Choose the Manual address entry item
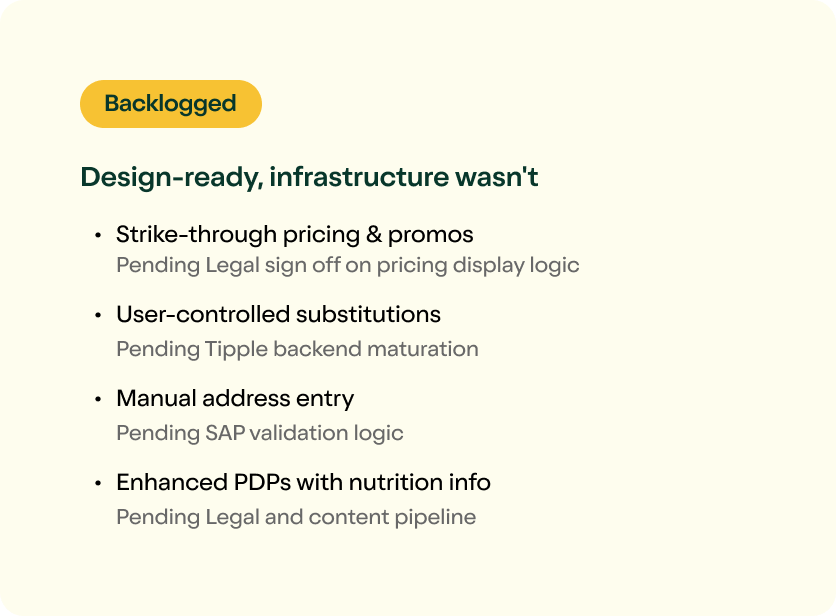This screenshot has height=616, width=836. point(235,398)
